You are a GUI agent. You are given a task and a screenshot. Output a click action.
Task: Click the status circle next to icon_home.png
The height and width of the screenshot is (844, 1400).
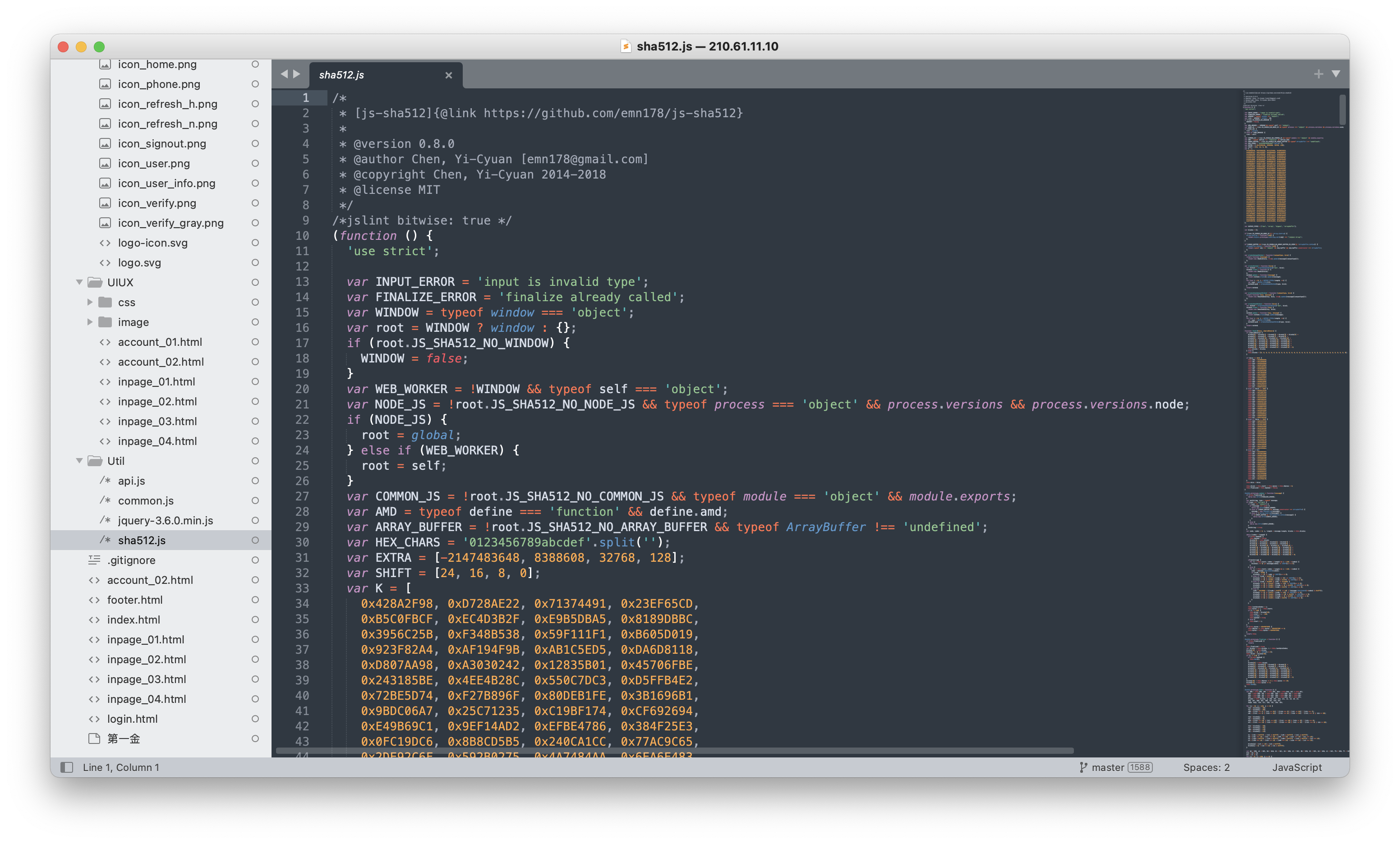[x=255, y=64]
